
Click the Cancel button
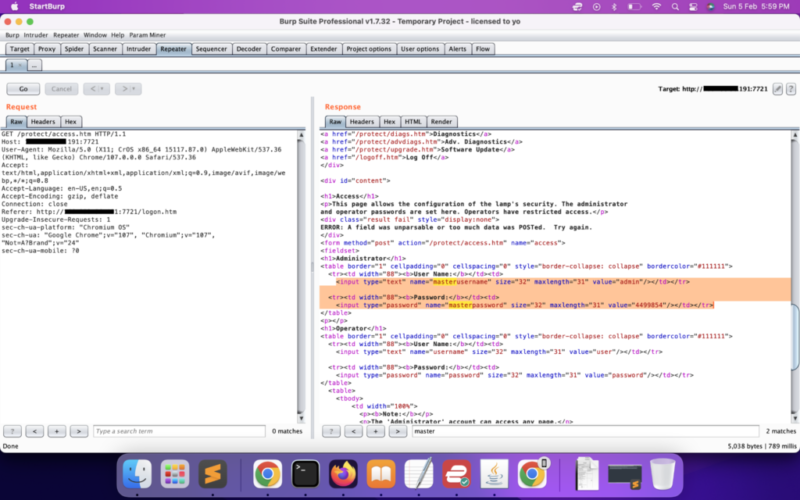click(61, 89)
